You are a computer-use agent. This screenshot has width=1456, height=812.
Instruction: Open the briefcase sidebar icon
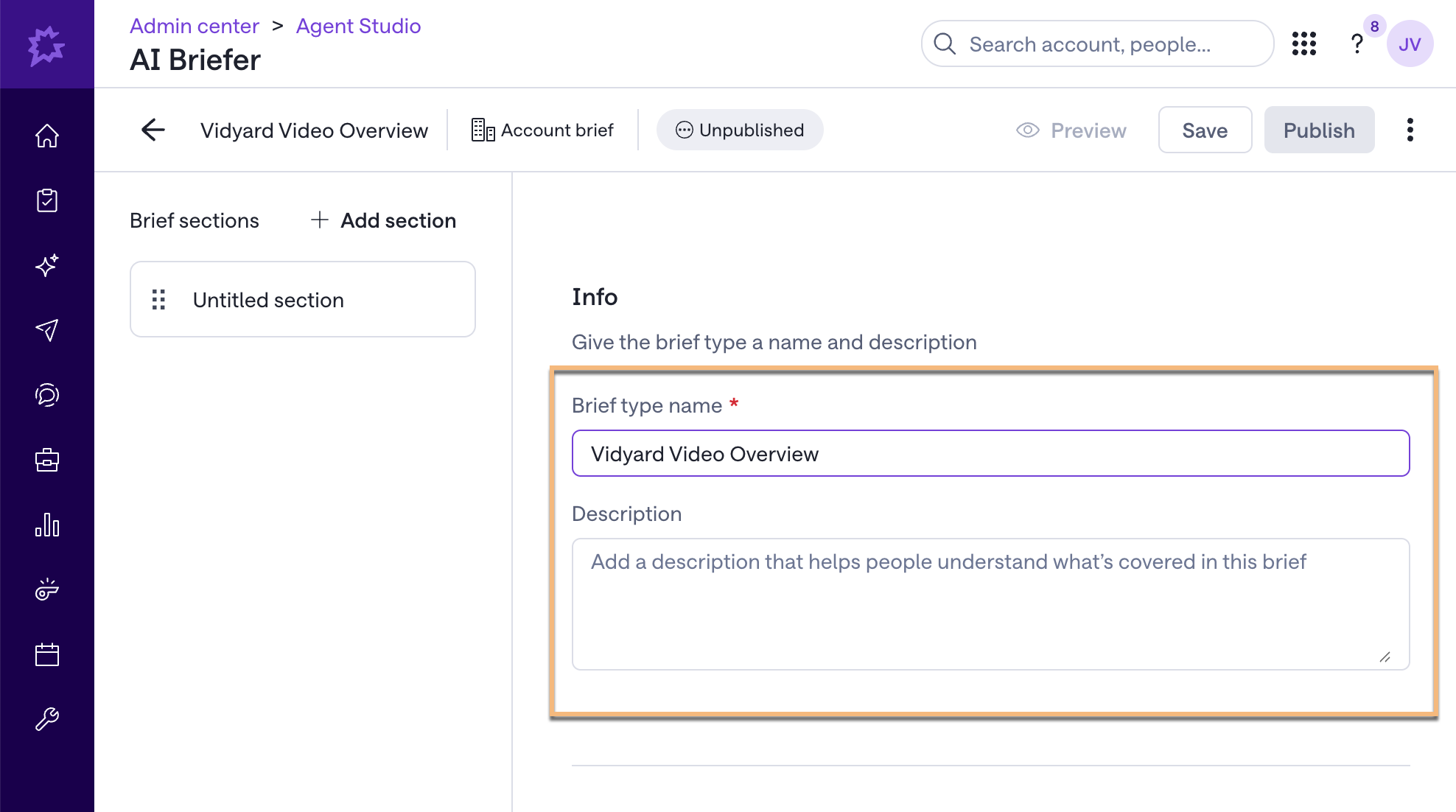pyautogui.click(x=47, y=460)
